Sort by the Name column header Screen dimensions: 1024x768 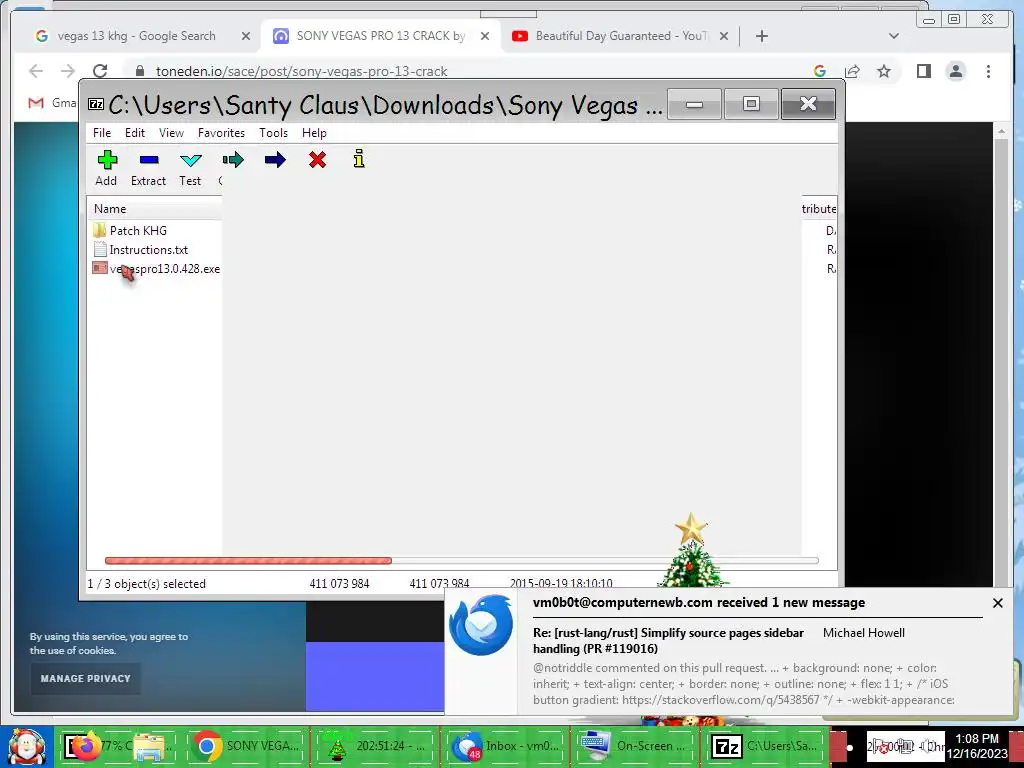(x=154, y=209)
